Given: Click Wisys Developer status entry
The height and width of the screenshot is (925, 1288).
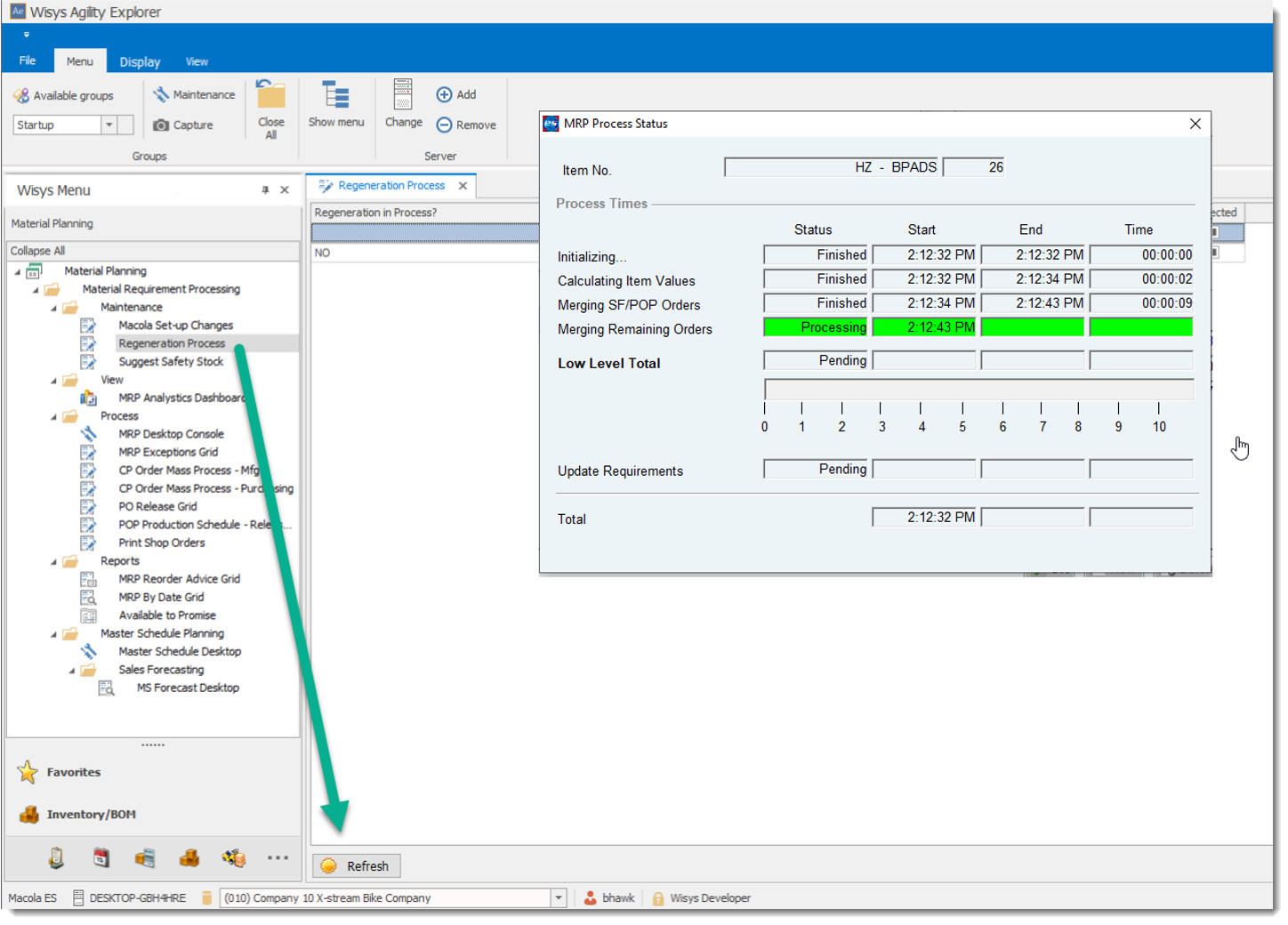Looking at the screenshot, I should [x=702, y=898].
